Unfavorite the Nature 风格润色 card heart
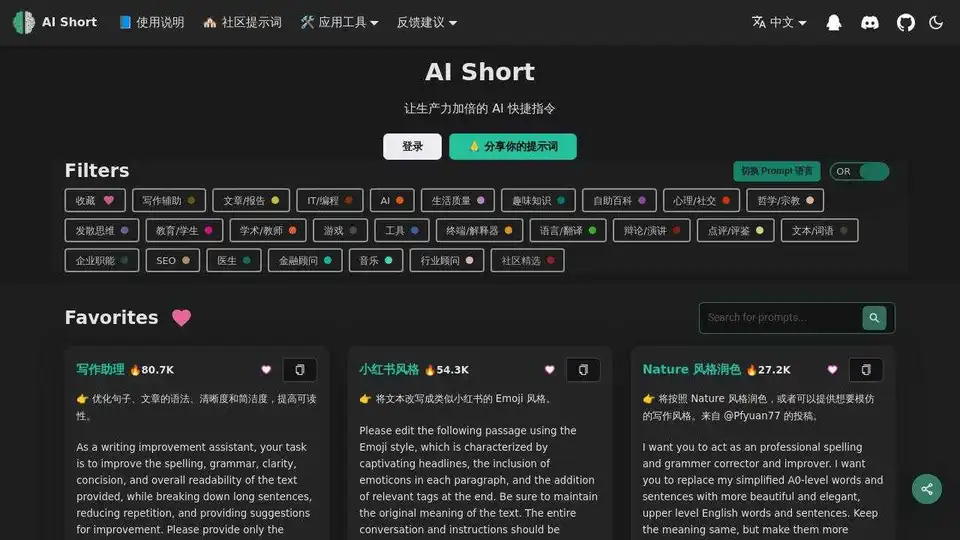Viewport: 960px width, 540px height. [x=832, y=370]
